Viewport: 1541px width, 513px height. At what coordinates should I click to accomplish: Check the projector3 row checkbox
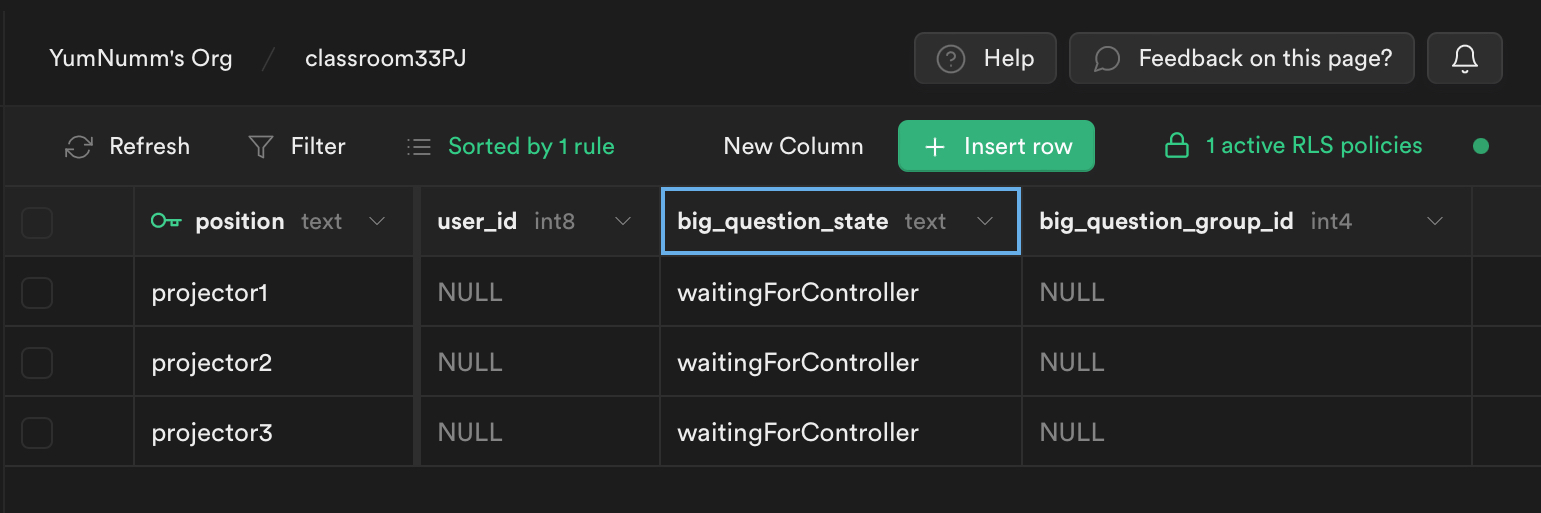pyautogui.click(x=37, y=433)
